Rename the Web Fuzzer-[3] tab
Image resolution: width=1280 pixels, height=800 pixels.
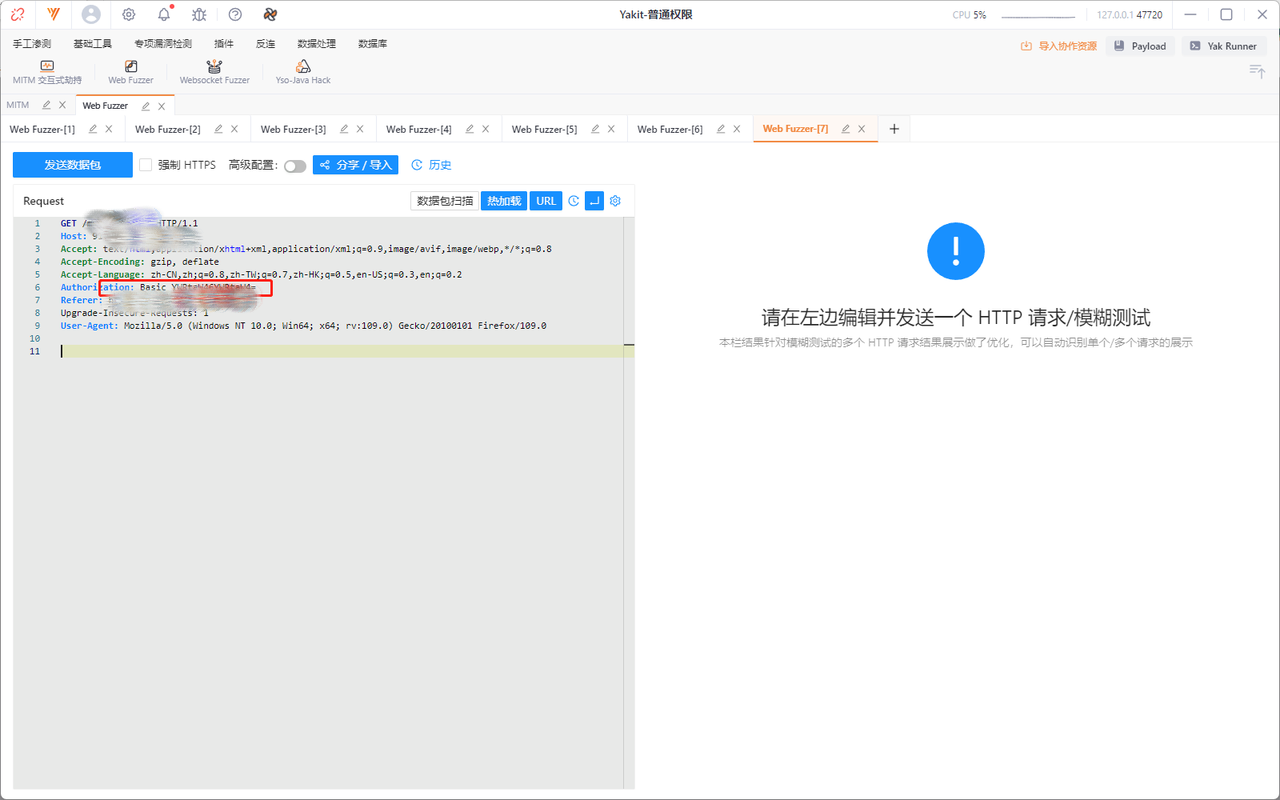click(x=345, y=129)
